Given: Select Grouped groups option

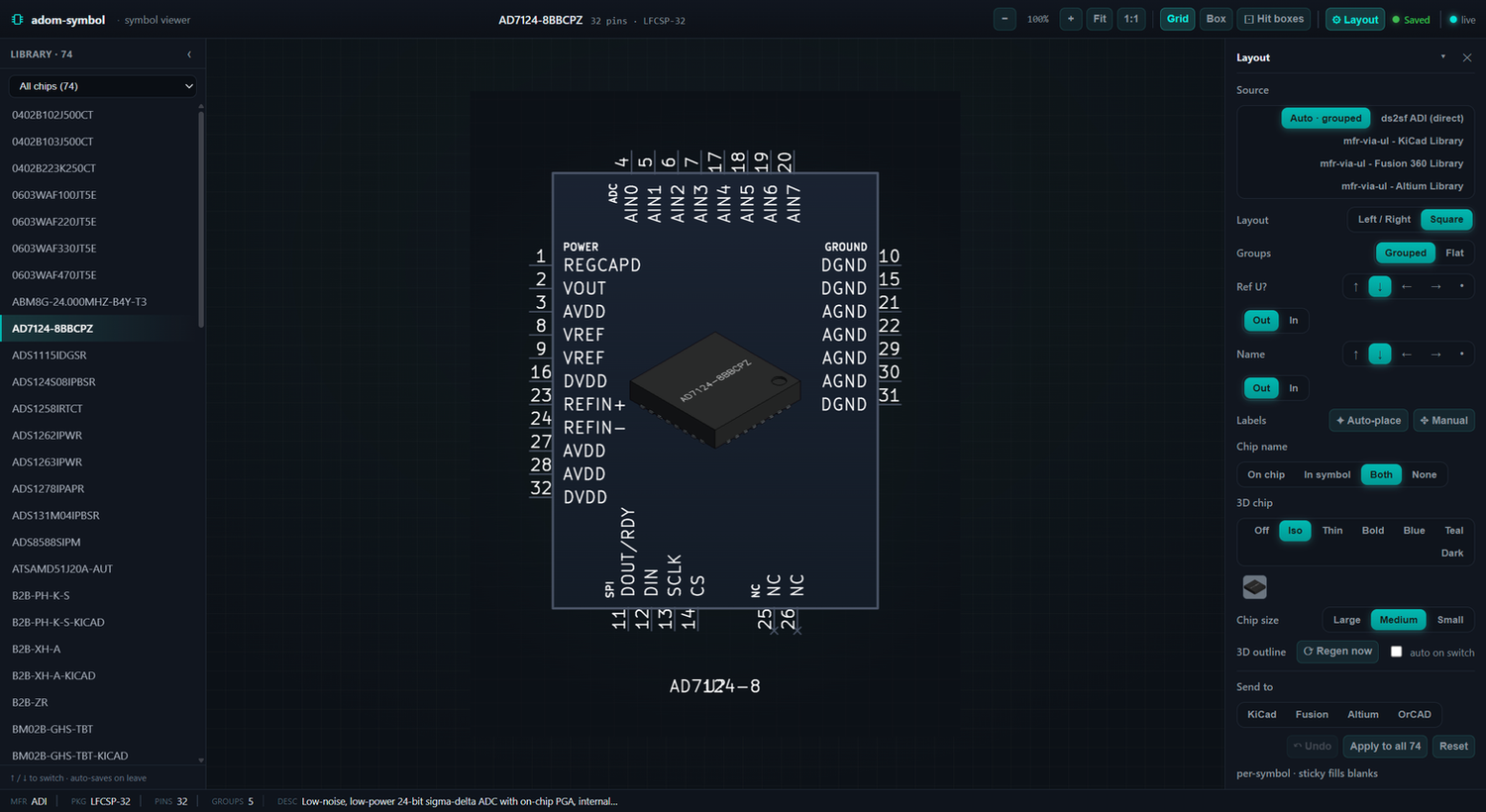Looking at the screenshot, I should (1406, 254).
